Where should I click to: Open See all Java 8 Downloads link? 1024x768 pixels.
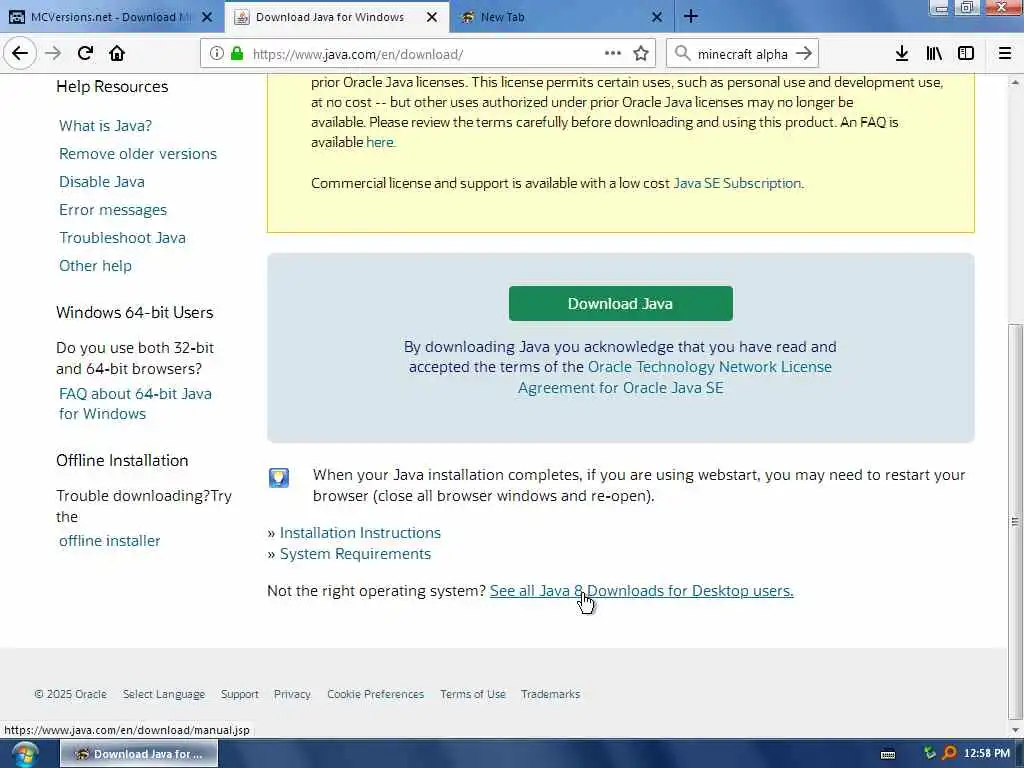(x=641, y=591)
